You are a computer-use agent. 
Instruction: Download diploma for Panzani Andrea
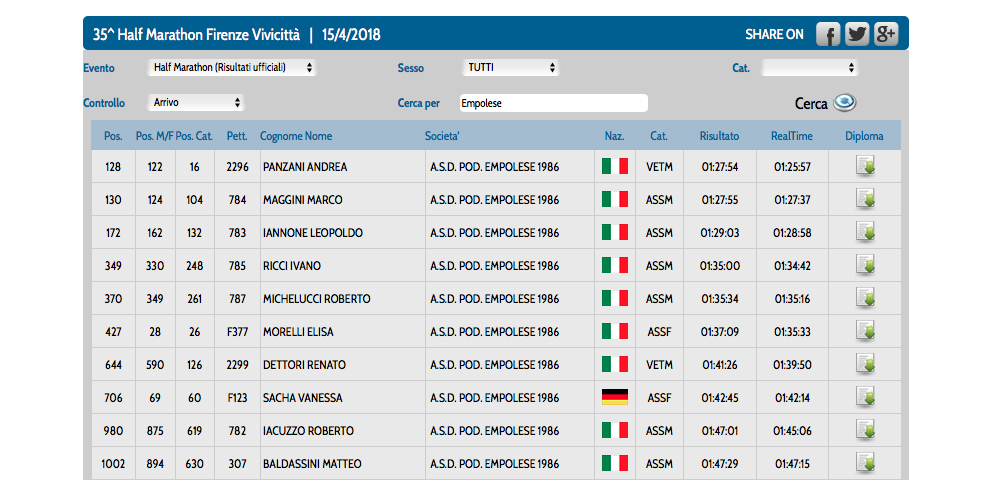tap(865, 166)
